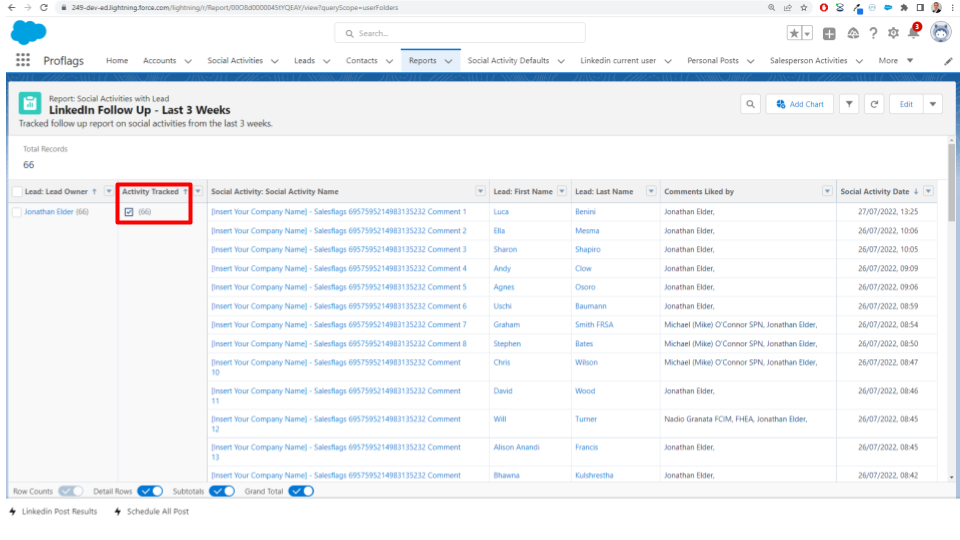Click the browser zoom magnifier icon
Image resolution: width=960 pixels, height=540 pixels.
pos(771,7)
